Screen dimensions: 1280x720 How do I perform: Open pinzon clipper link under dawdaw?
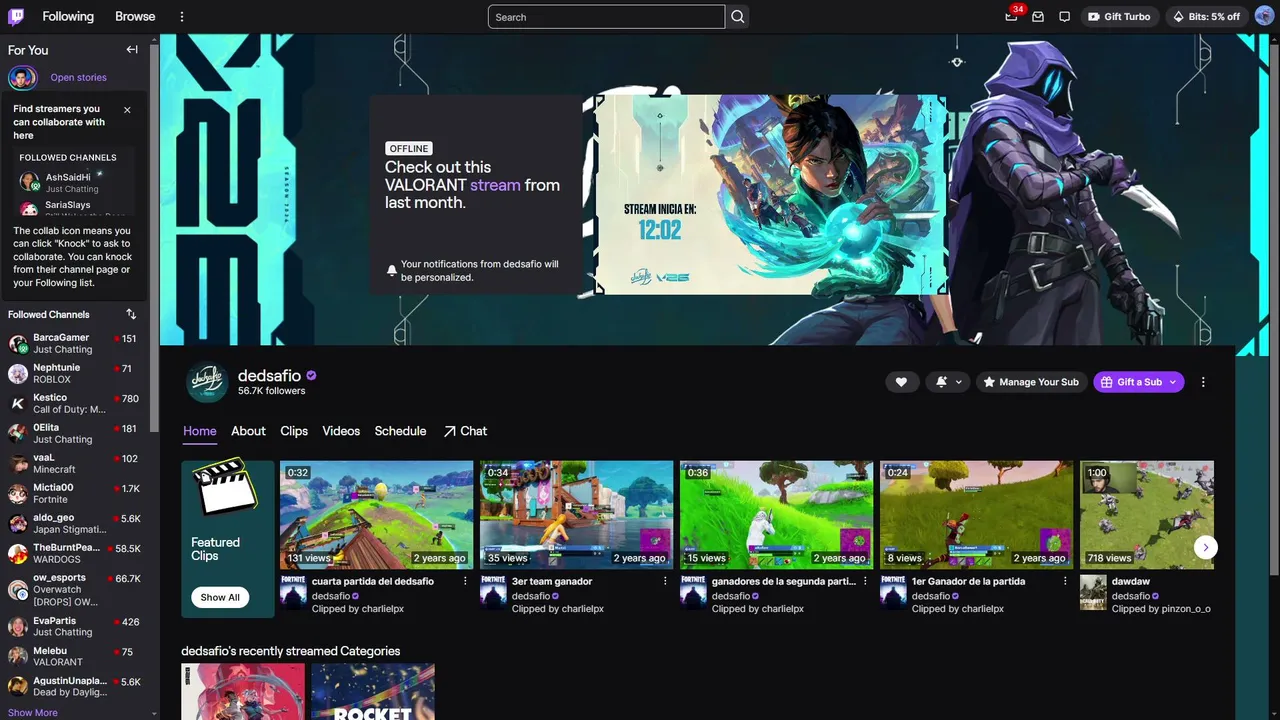[x=1161, y=608]
